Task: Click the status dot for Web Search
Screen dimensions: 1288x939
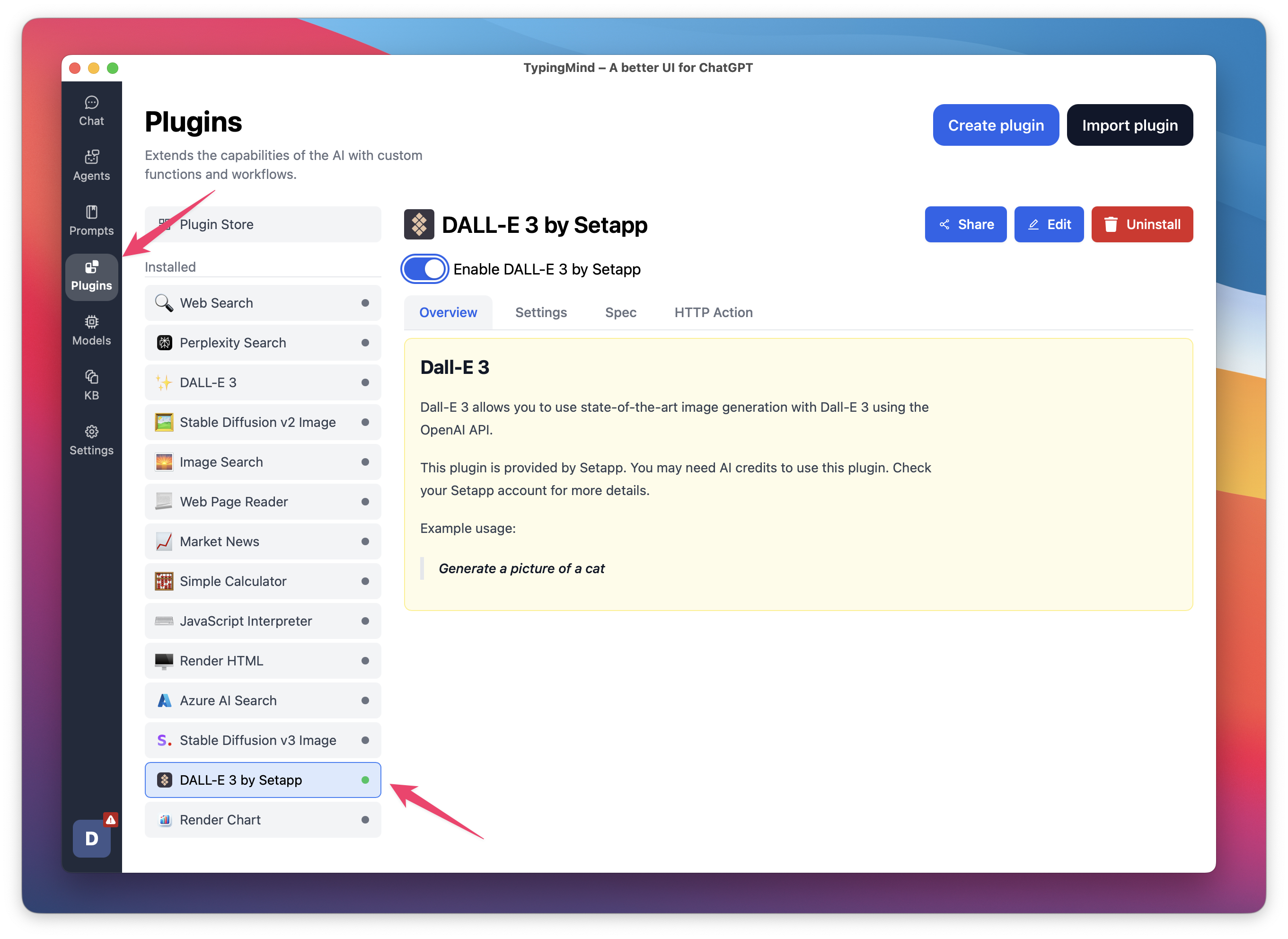Action: click(365, 303)
